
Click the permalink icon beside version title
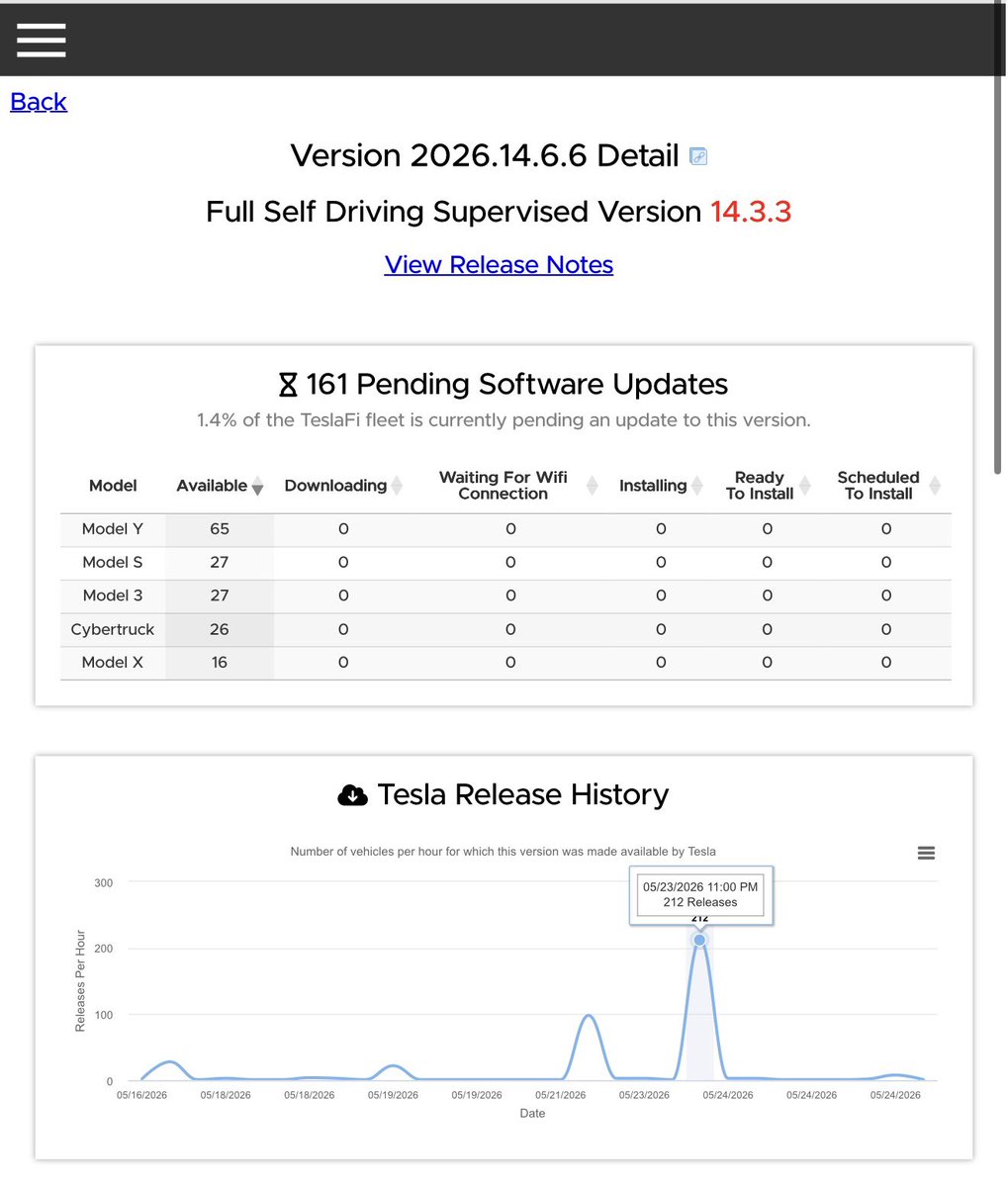[697, 156]
